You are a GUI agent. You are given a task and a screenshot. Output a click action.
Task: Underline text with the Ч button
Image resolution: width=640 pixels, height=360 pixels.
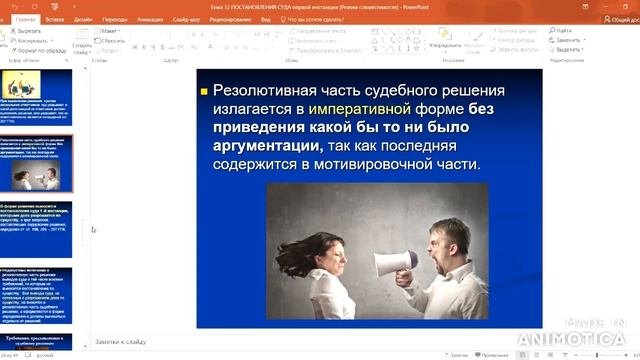(x=153, y=47)
